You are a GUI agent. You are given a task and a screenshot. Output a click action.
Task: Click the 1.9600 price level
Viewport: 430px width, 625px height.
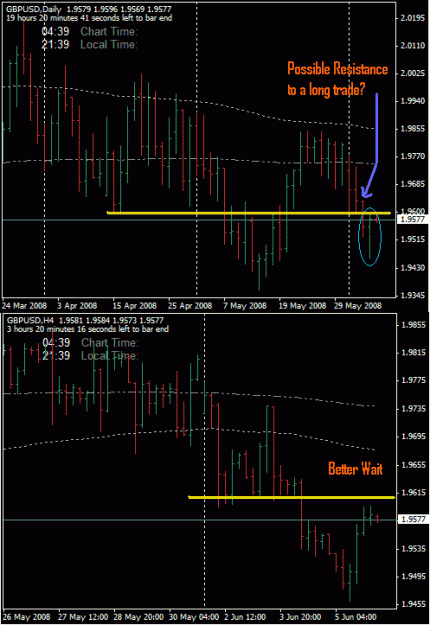(x=412, y=211)
